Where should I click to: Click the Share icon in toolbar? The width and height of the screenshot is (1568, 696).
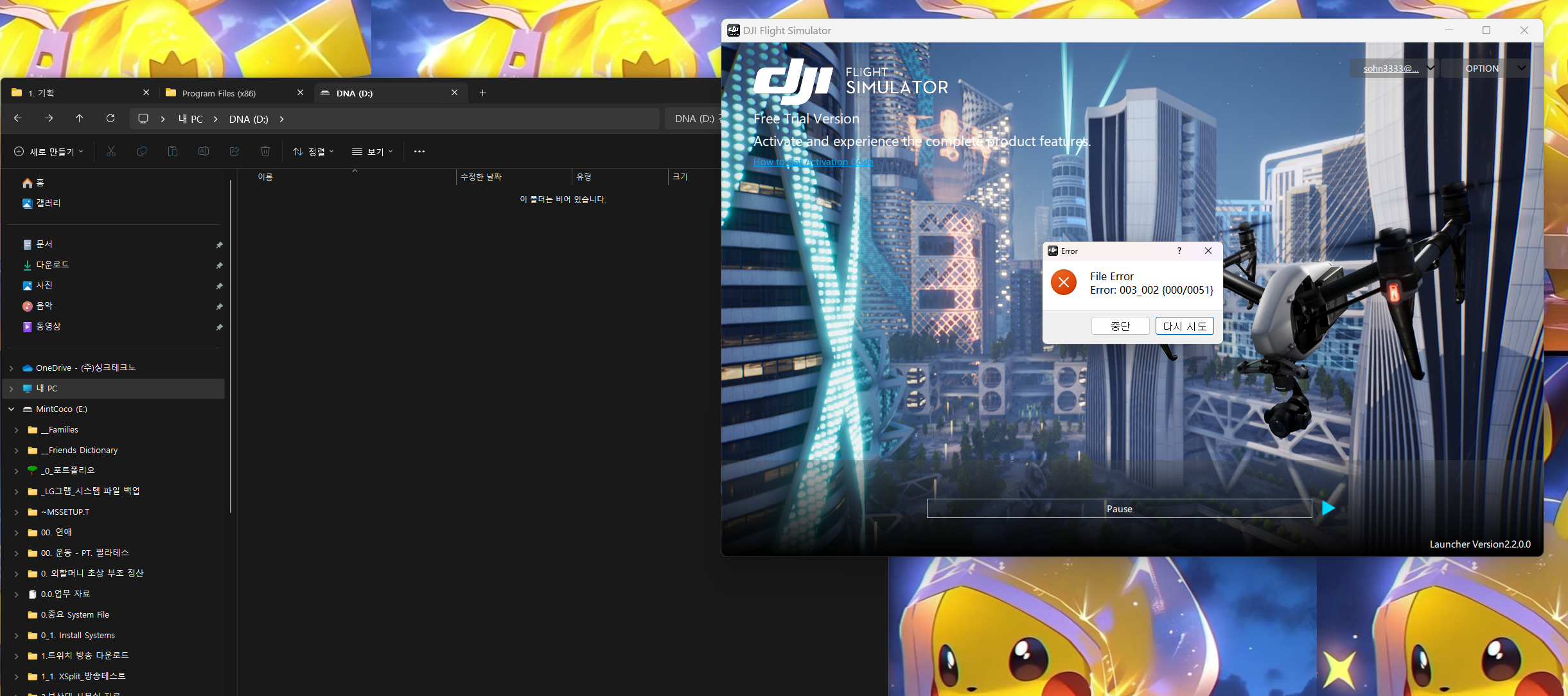tap(234, 152)
